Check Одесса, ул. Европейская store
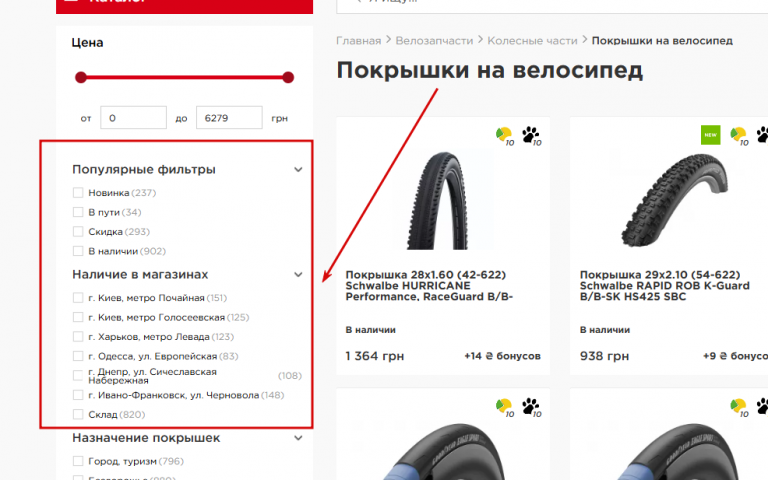This screenshot has width=768, height=480. (78, 356)
